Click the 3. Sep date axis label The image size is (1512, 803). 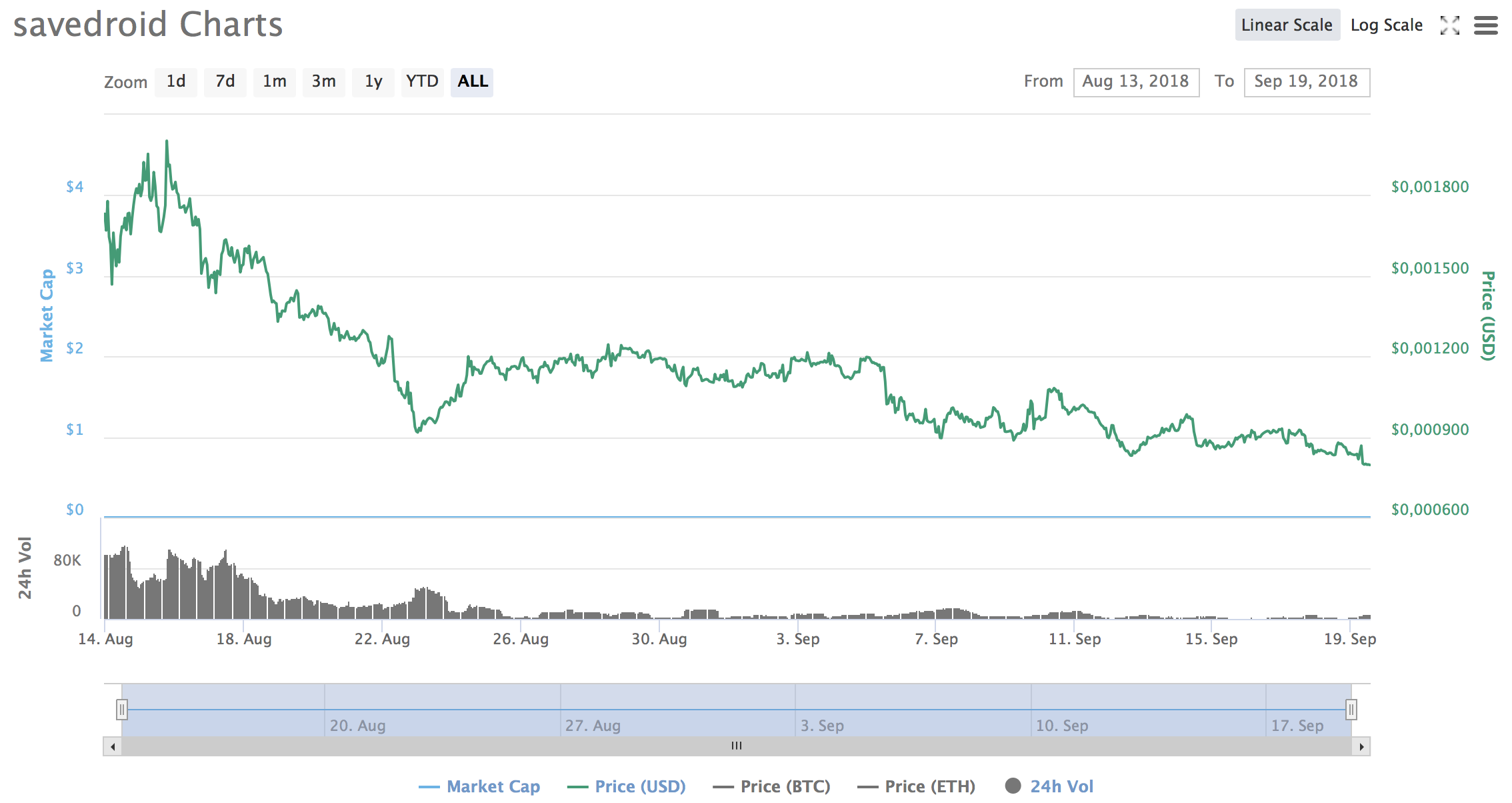798,639
